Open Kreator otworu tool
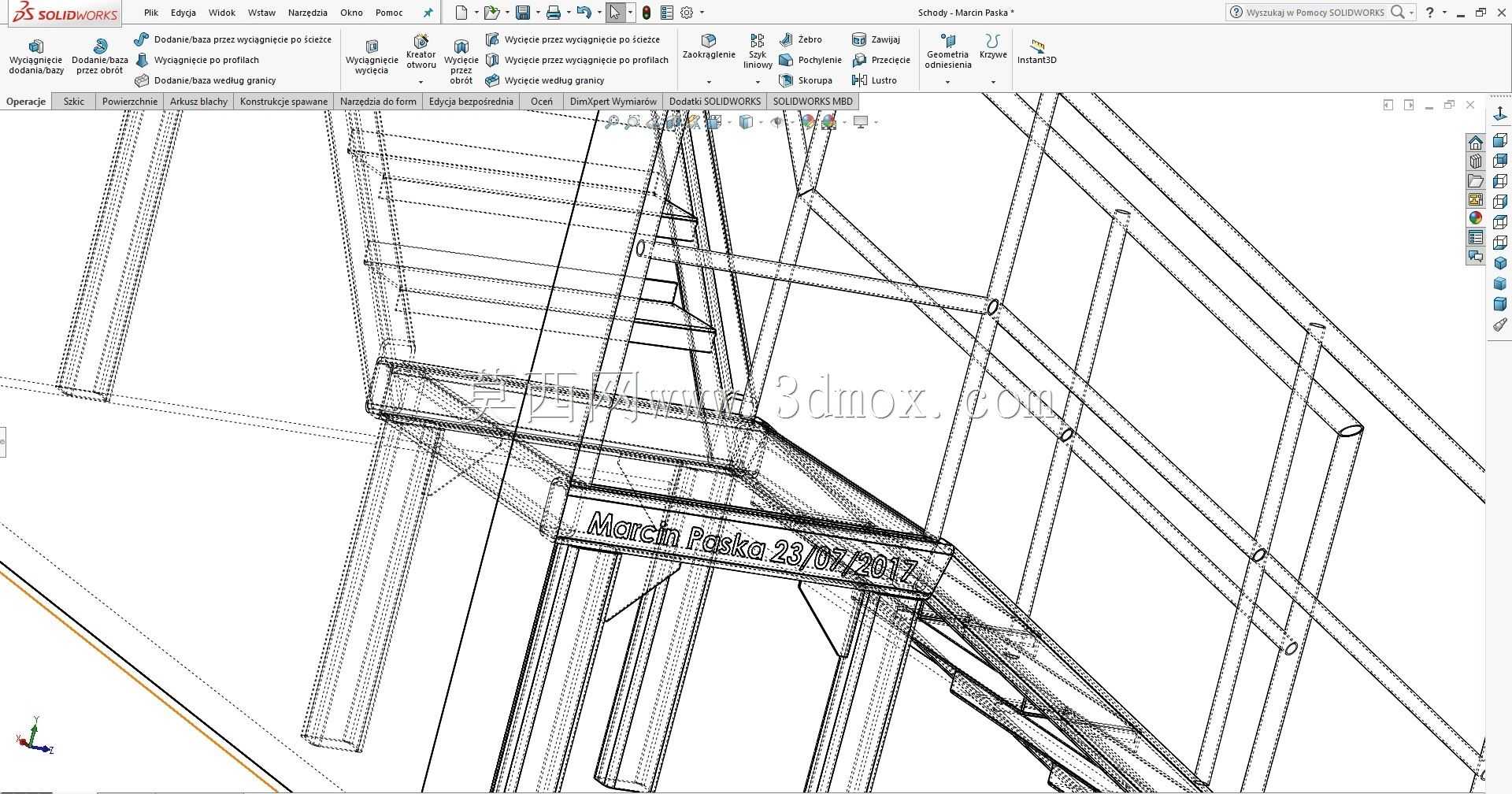This screenshot has height=794, width=1512. click(421, 52)
